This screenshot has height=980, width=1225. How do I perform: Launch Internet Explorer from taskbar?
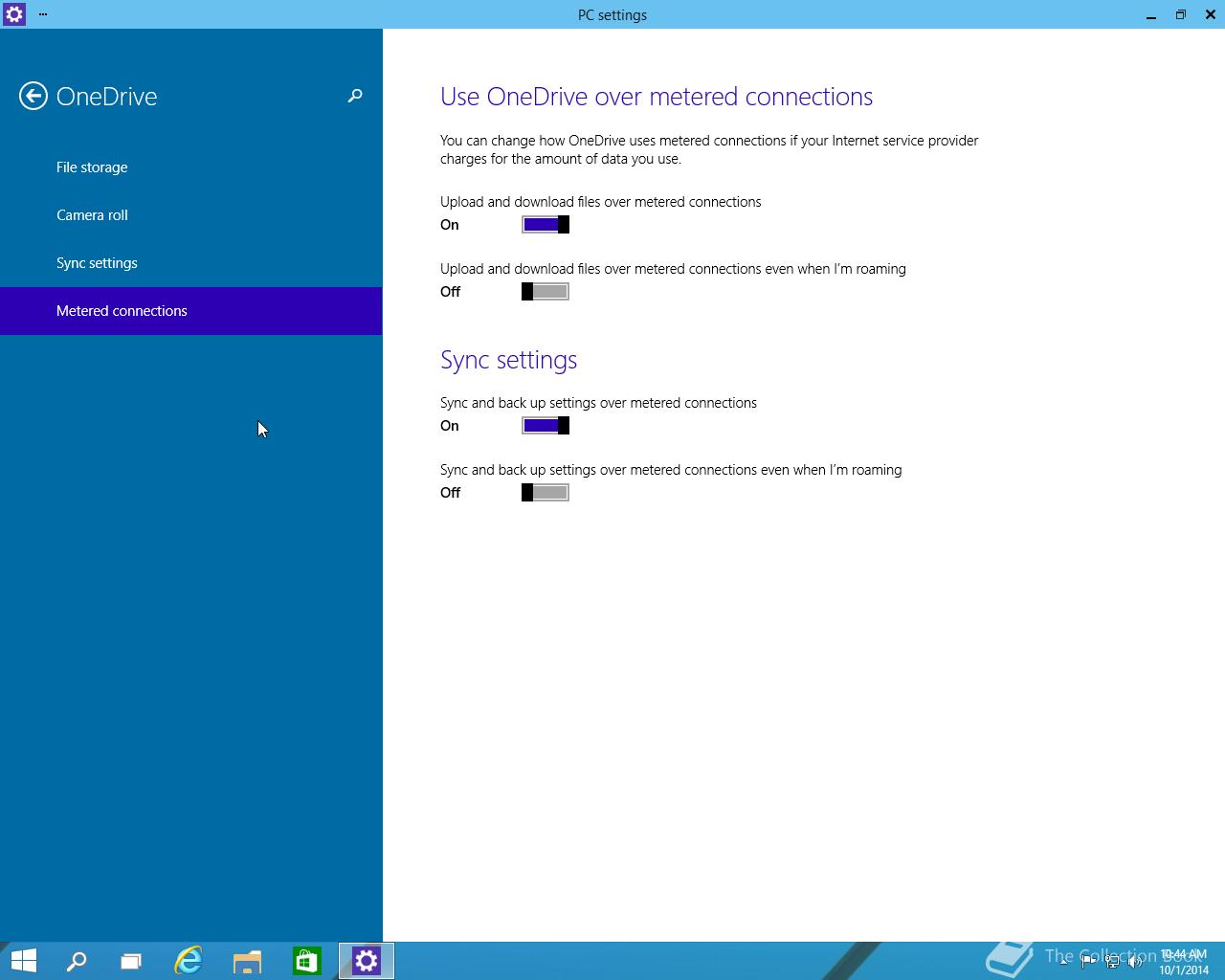pos(189,961)
